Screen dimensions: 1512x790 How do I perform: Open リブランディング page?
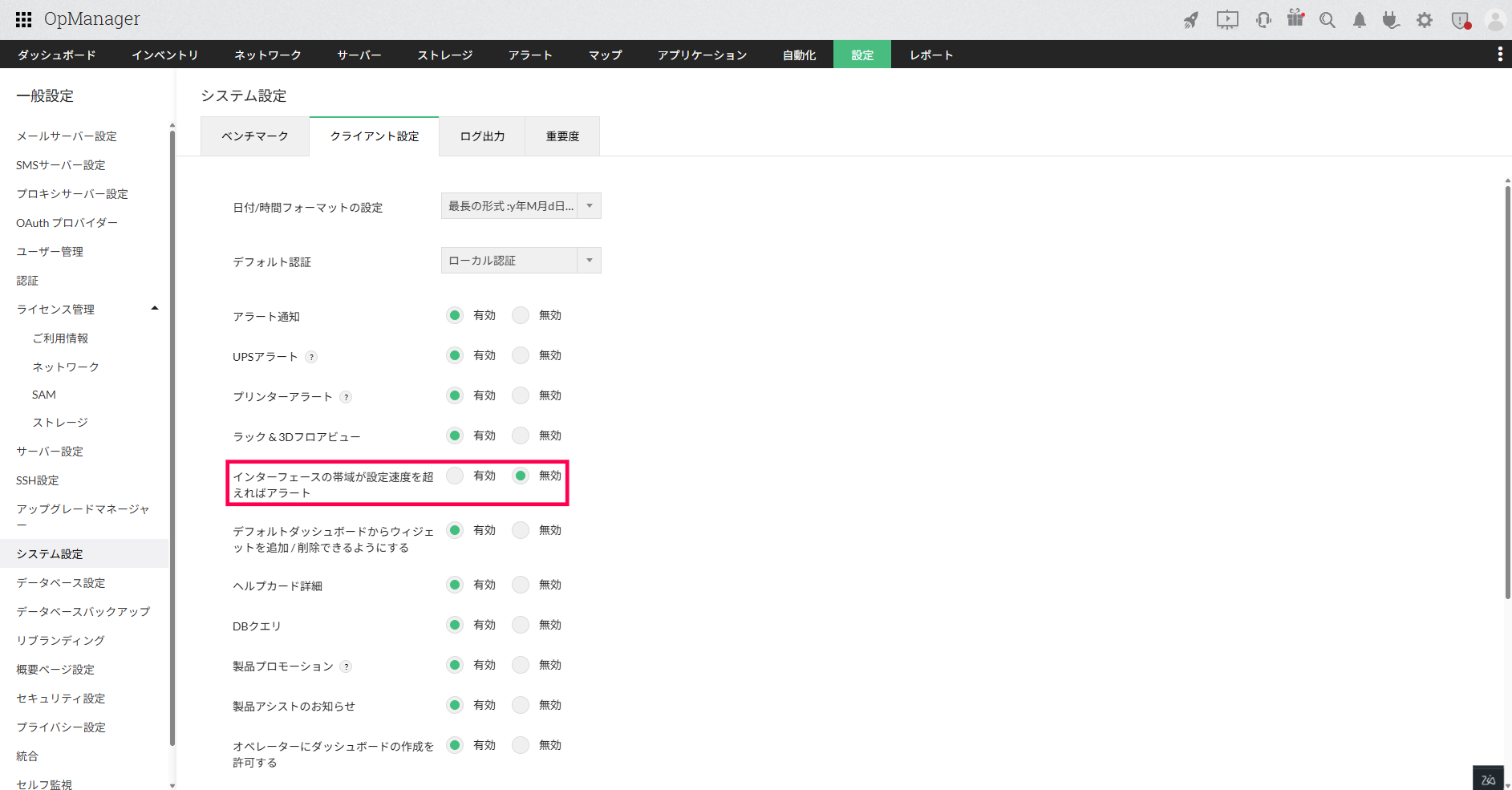click(61, 641)
